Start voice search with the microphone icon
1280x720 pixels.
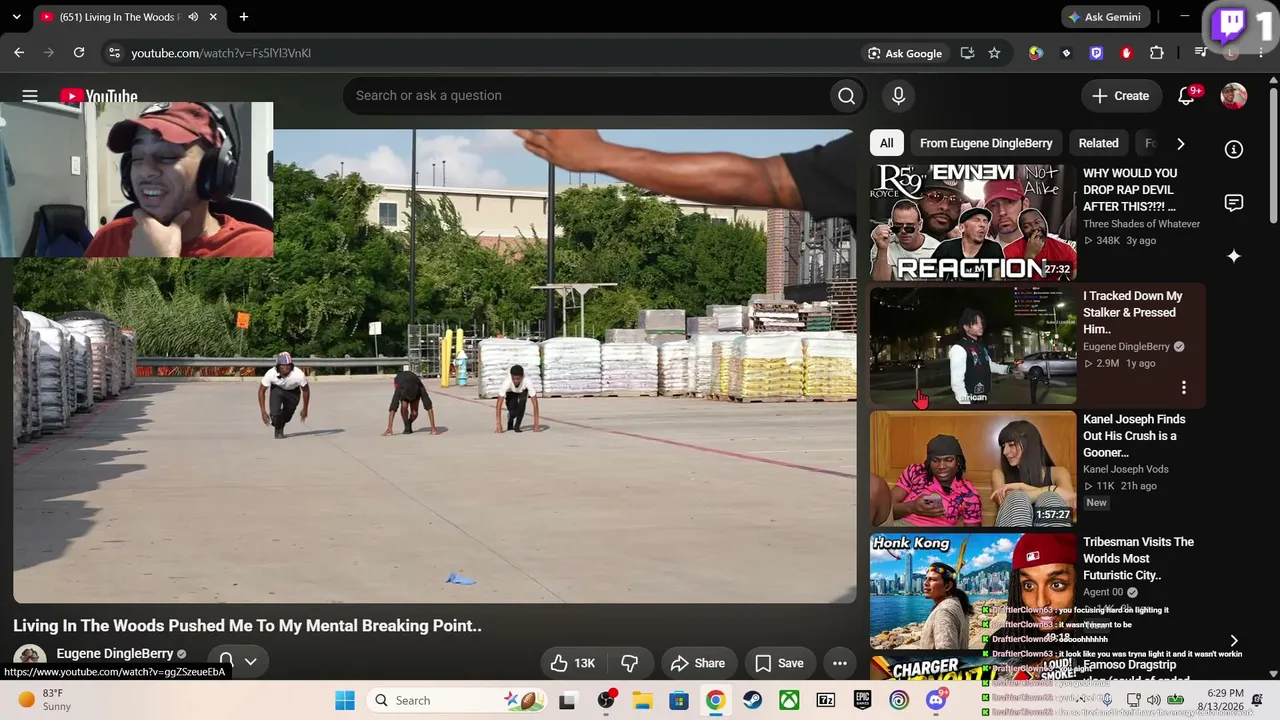(898, 96)
